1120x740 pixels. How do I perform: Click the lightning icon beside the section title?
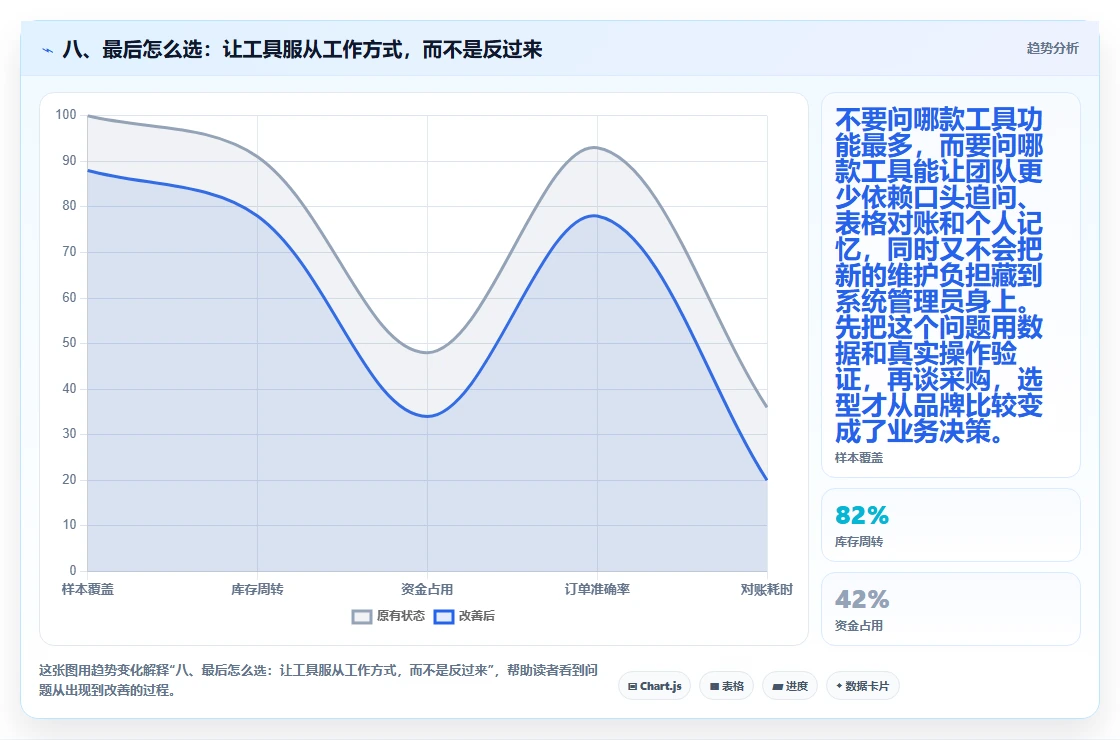48,50
